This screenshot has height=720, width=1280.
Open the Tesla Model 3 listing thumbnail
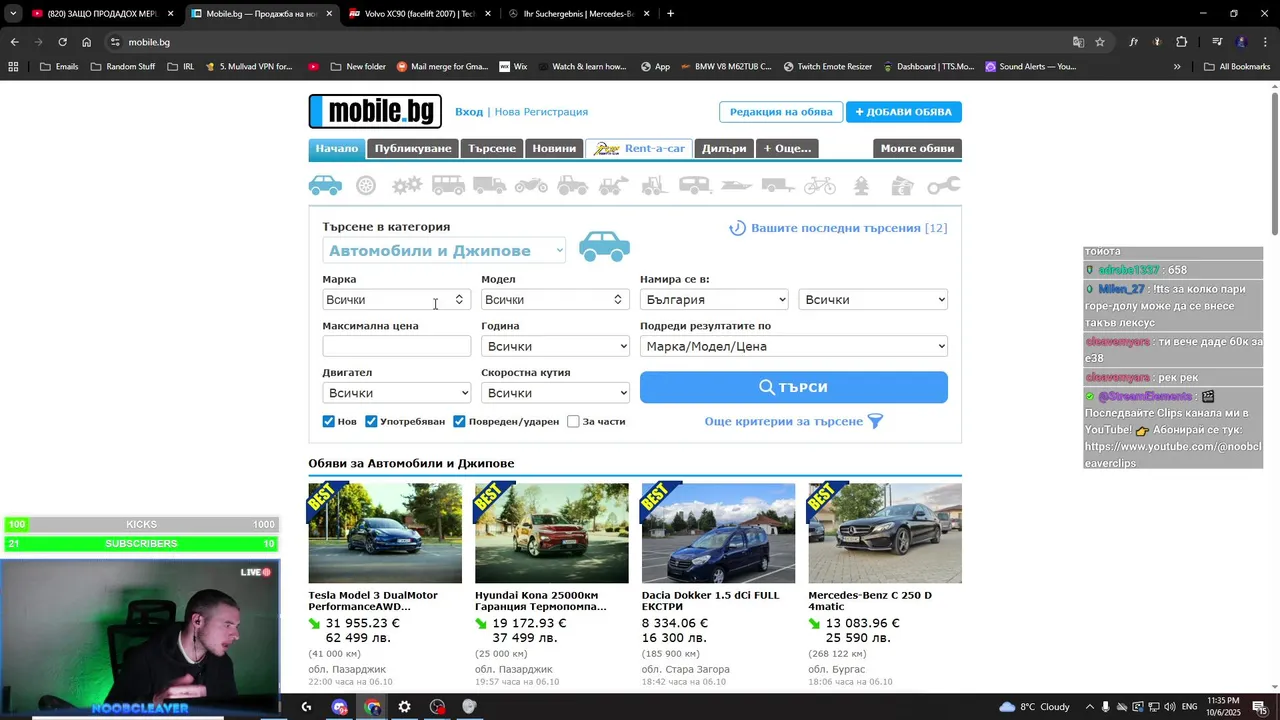point(385,533)
